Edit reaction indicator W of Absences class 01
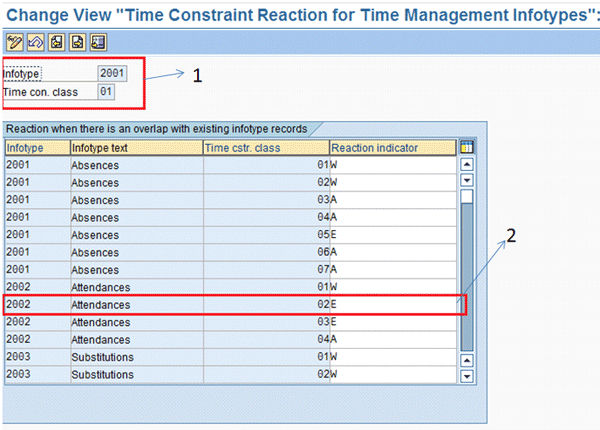 pyautogui.click(x=393, y=165)
